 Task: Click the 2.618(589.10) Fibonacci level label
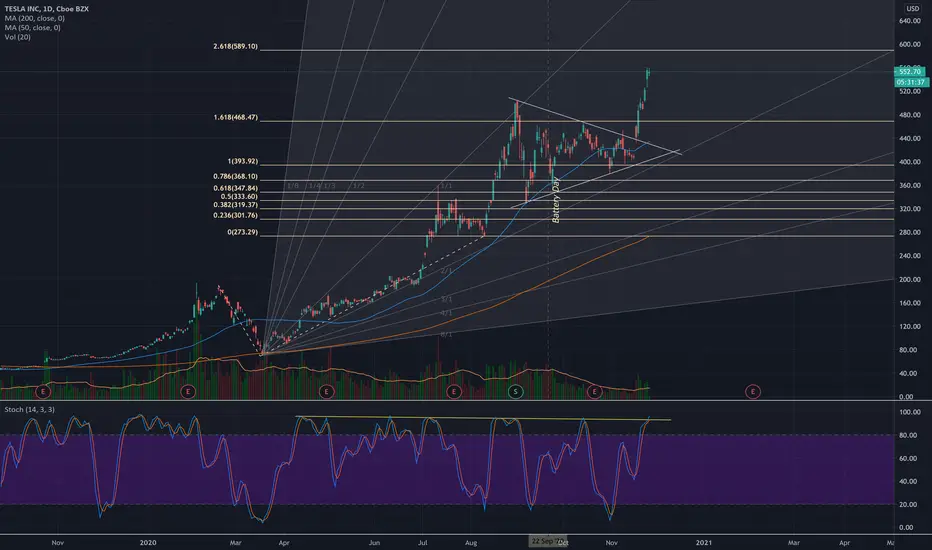pos(235,46)
